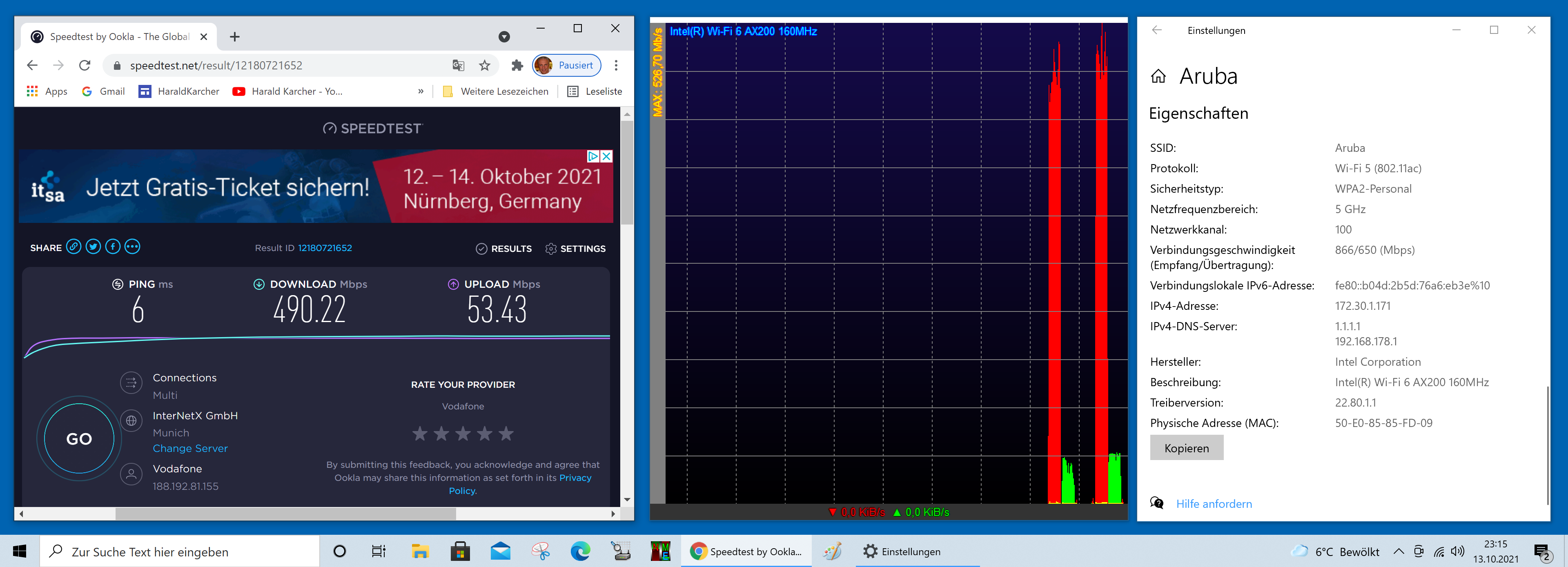Screen dimensions: 1568x567
Task: Close the itsa advertisement banner
Action: click(606, 156)
